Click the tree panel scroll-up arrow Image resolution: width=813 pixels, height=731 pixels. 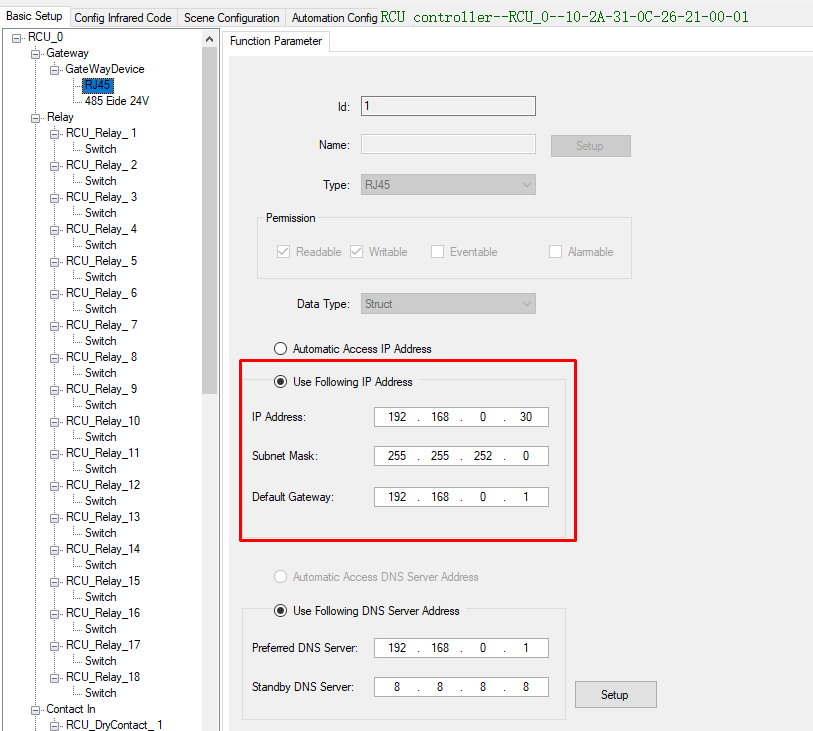point(209,39)
